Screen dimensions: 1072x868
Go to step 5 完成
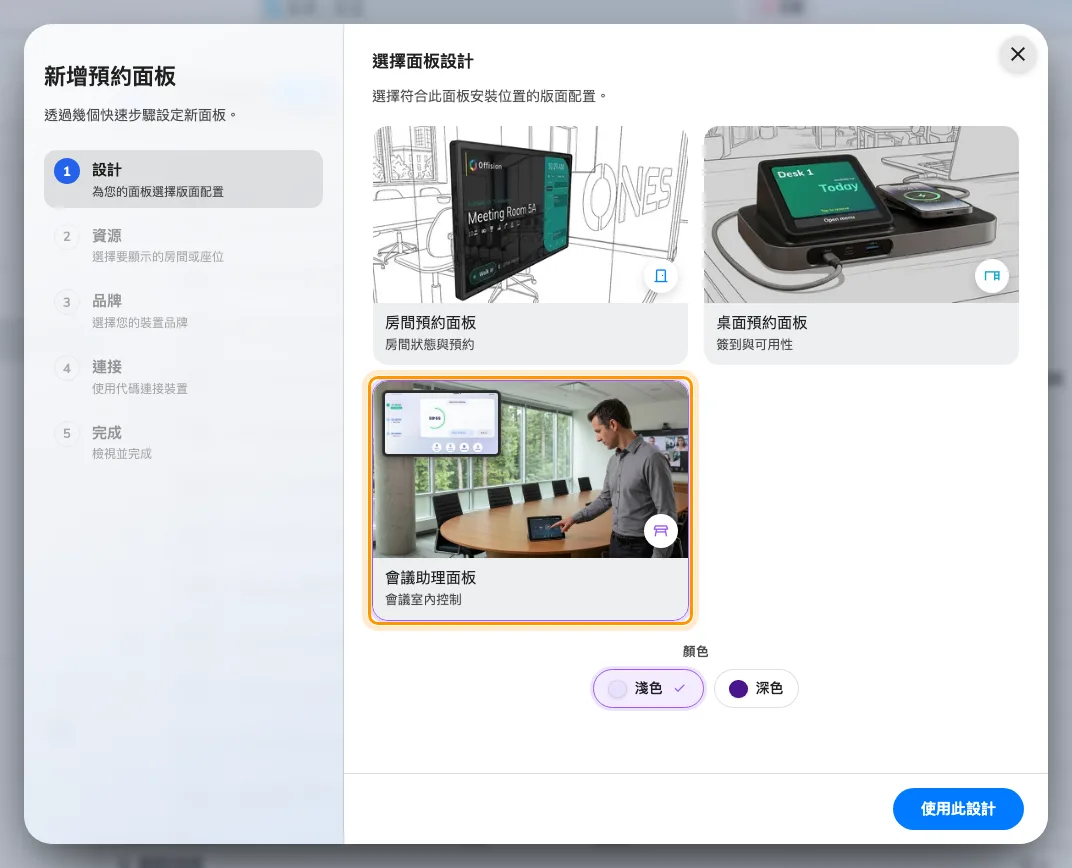tap(183, 442)
